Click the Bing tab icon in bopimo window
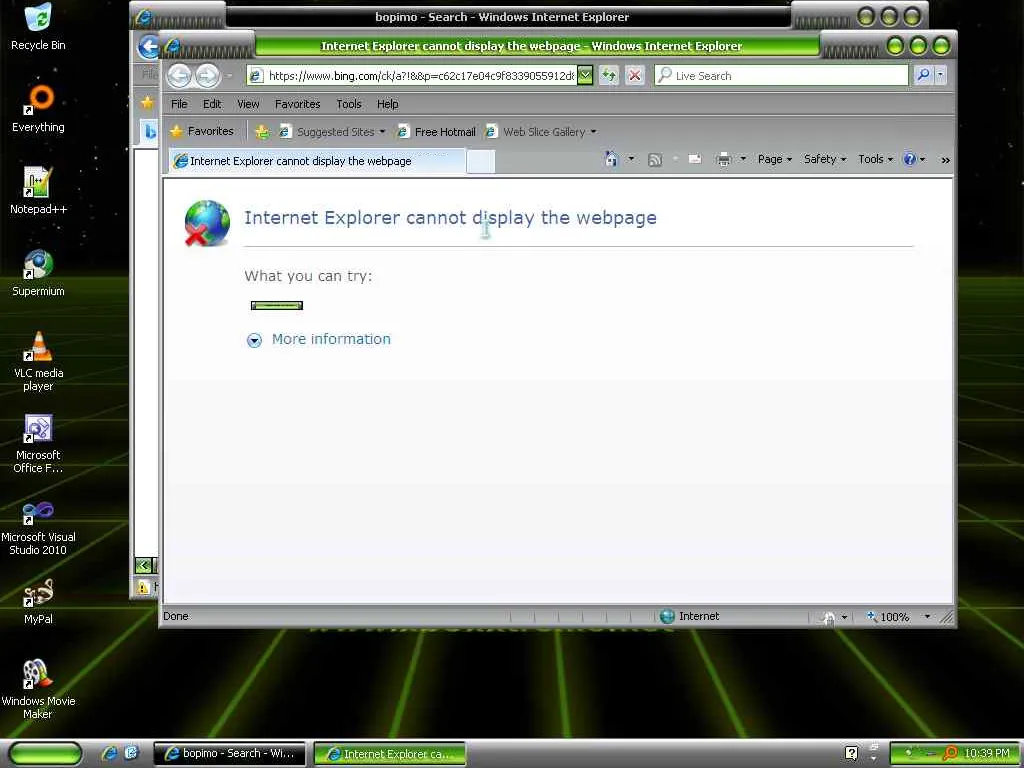Screen dimensions: 1024x768 pyautogui.click(x=150, y=132)
